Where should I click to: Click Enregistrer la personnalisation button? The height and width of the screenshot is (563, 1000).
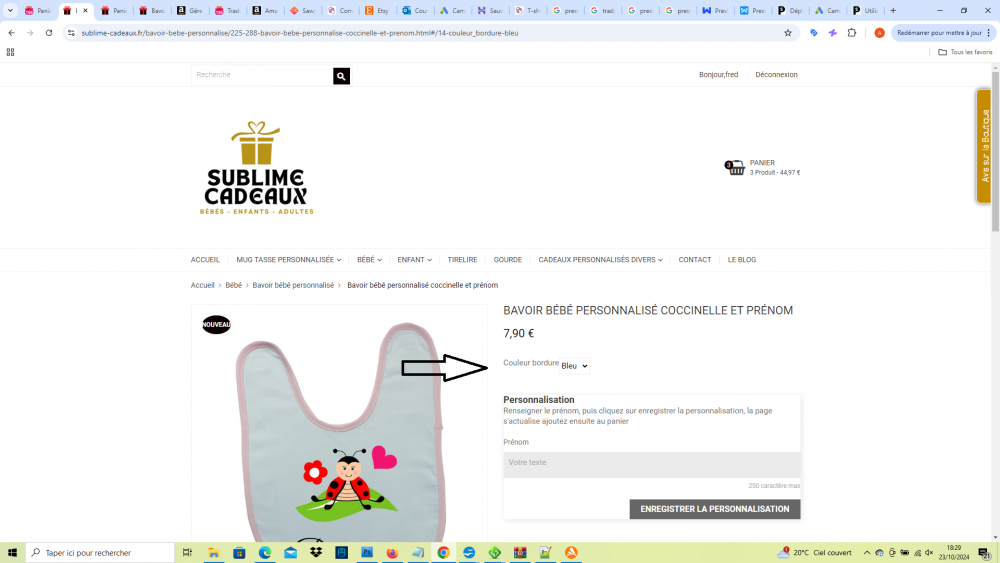coord(715,509)
